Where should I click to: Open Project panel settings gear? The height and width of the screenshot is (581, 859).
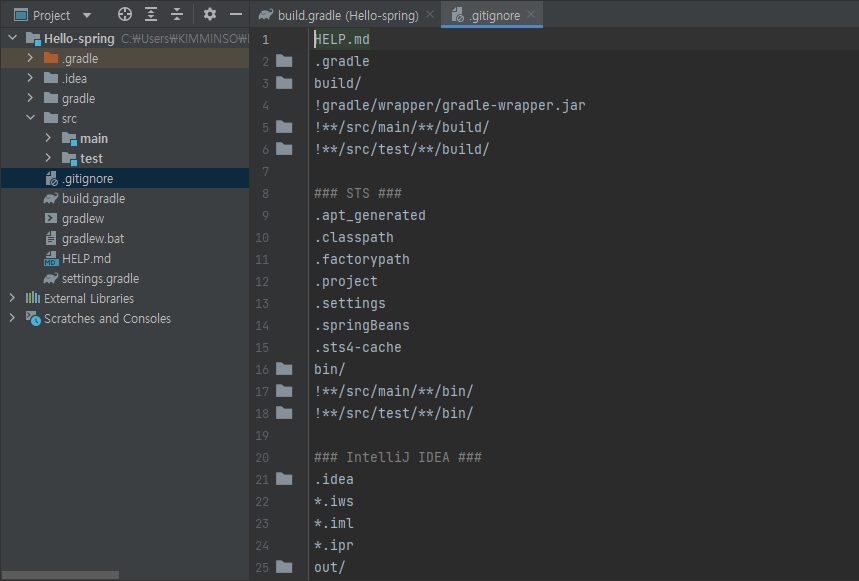209,15
